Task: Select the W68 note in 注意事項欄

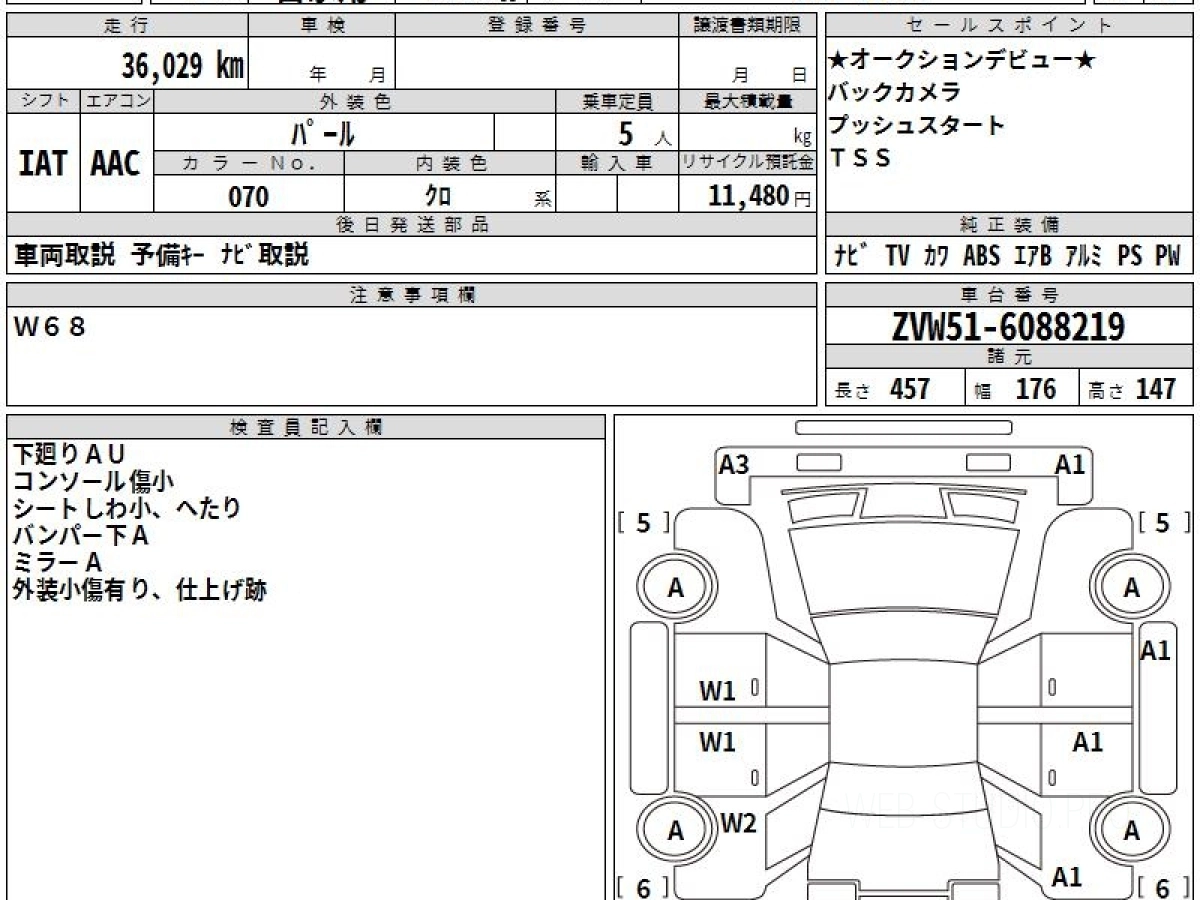Action: click(x=50, y=326)
